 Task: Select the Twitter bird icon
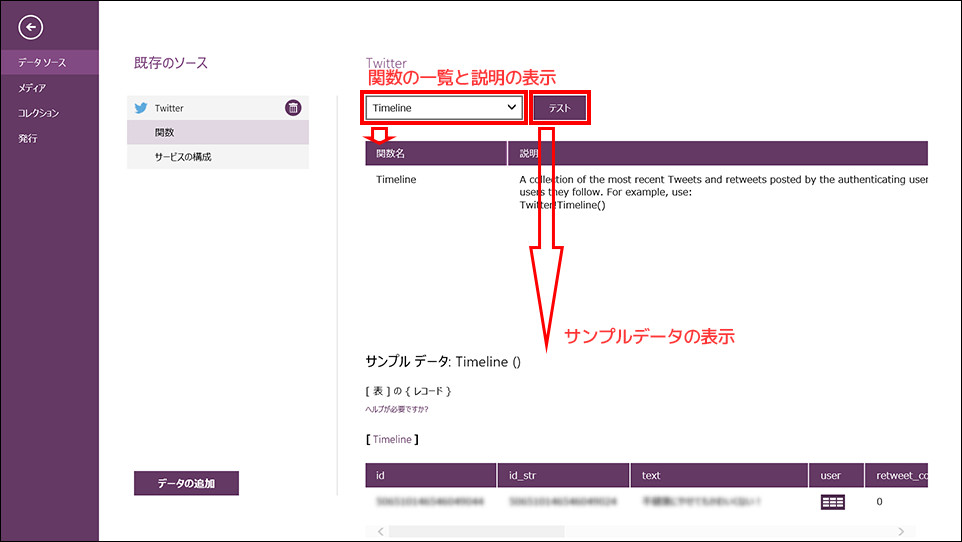click(x=141, y=108)
